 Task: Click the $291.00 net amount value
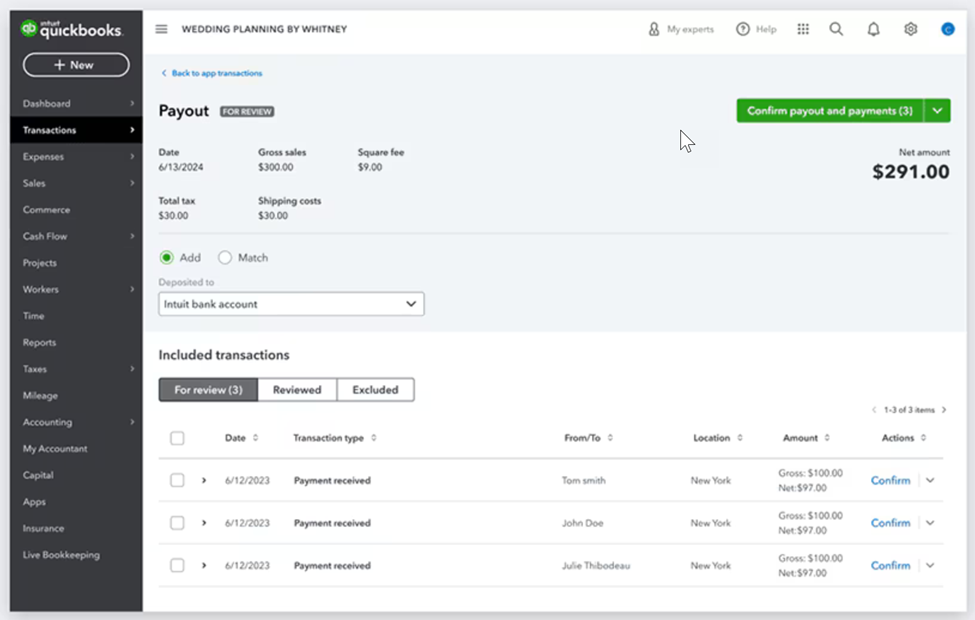coord(911,172)
